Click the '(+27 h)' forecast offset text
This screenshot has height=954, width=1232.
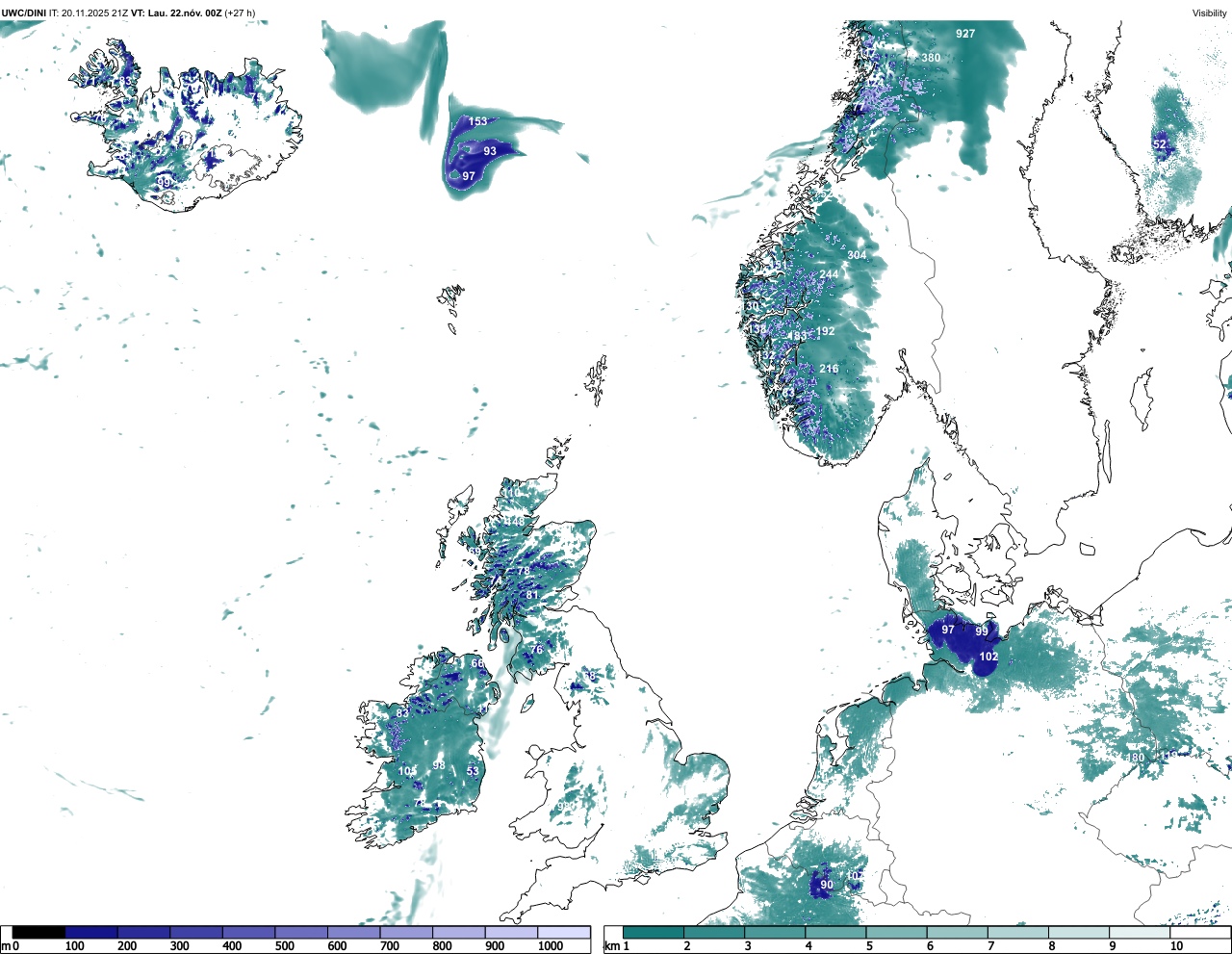240,13
